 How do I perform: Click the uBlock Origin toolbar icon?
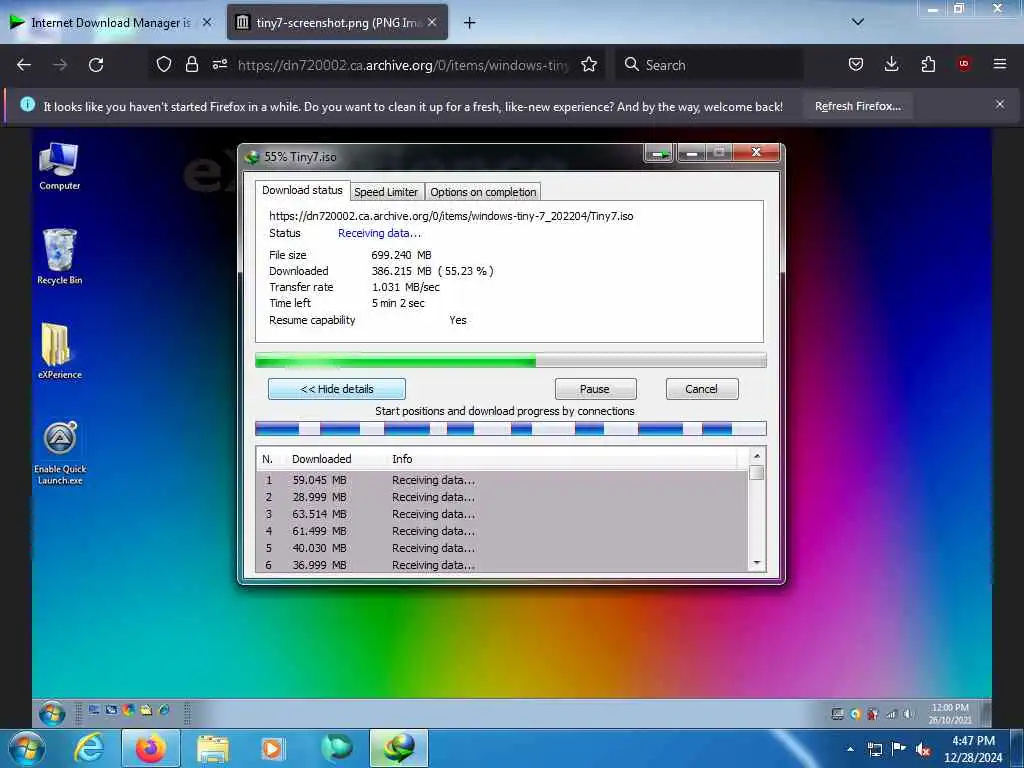coord(964,64)
